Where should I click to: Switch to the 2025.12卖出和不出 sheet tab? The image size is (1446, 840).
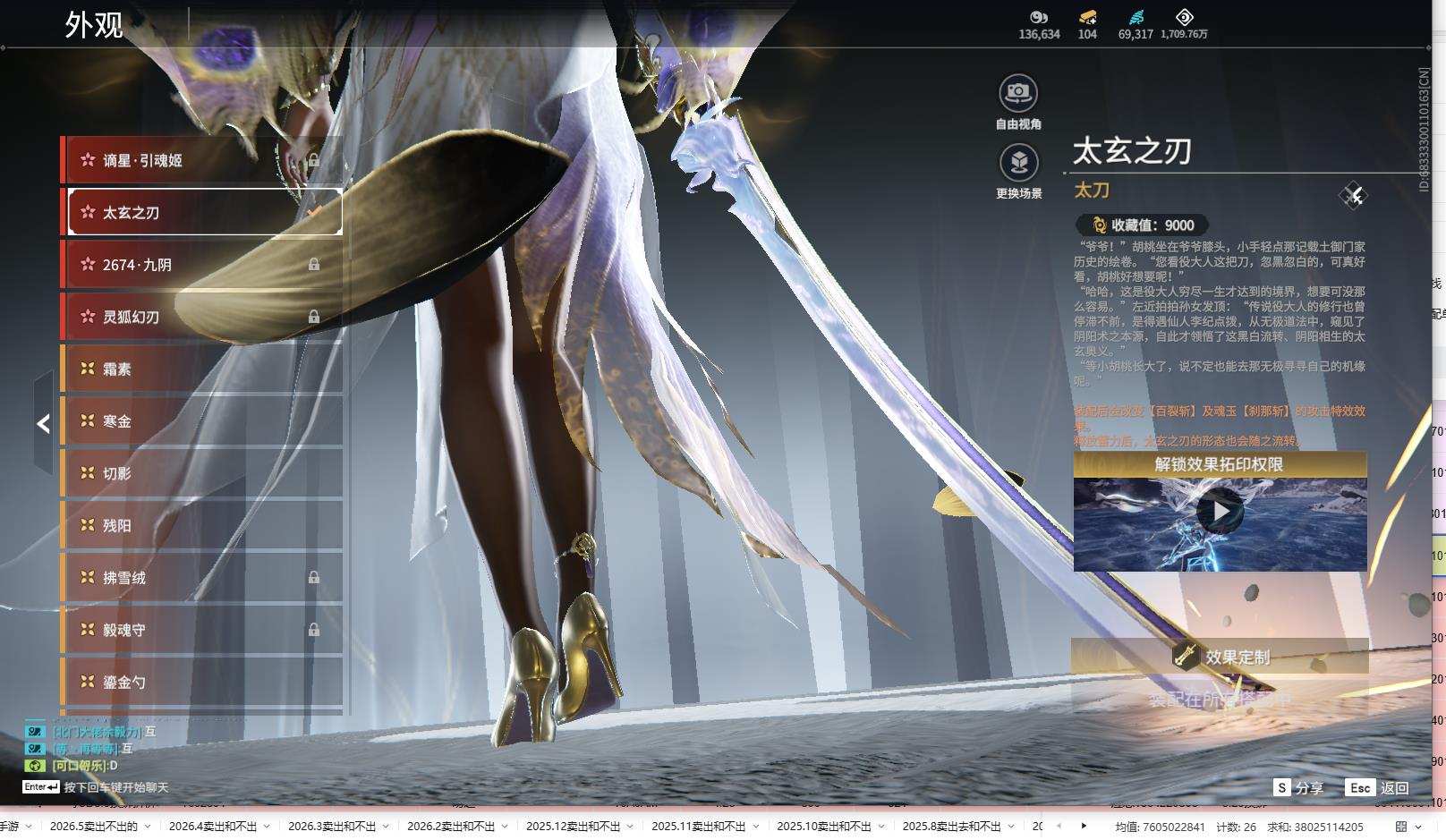(x=573, y=827)
